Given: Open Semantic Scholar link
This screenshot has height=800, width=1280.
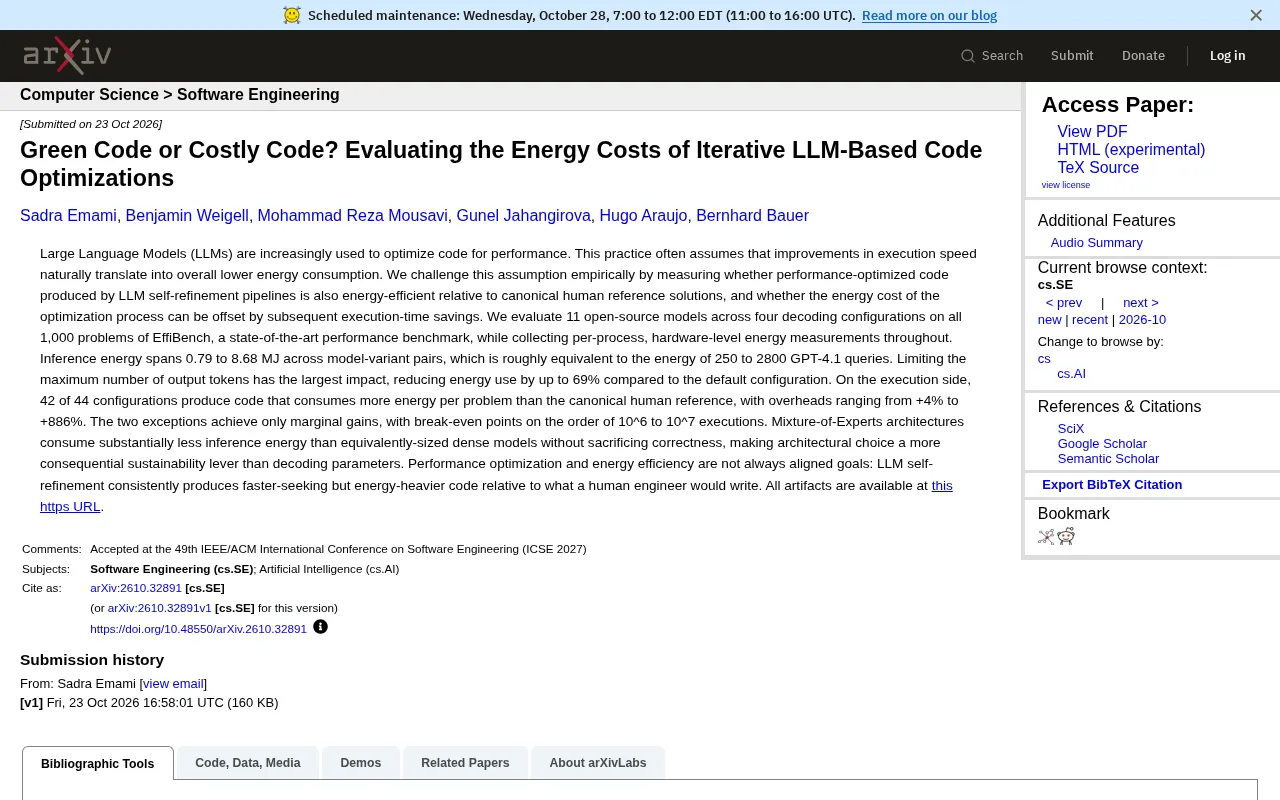Looking at the screenshot, I should click(x=1108, y=459).
